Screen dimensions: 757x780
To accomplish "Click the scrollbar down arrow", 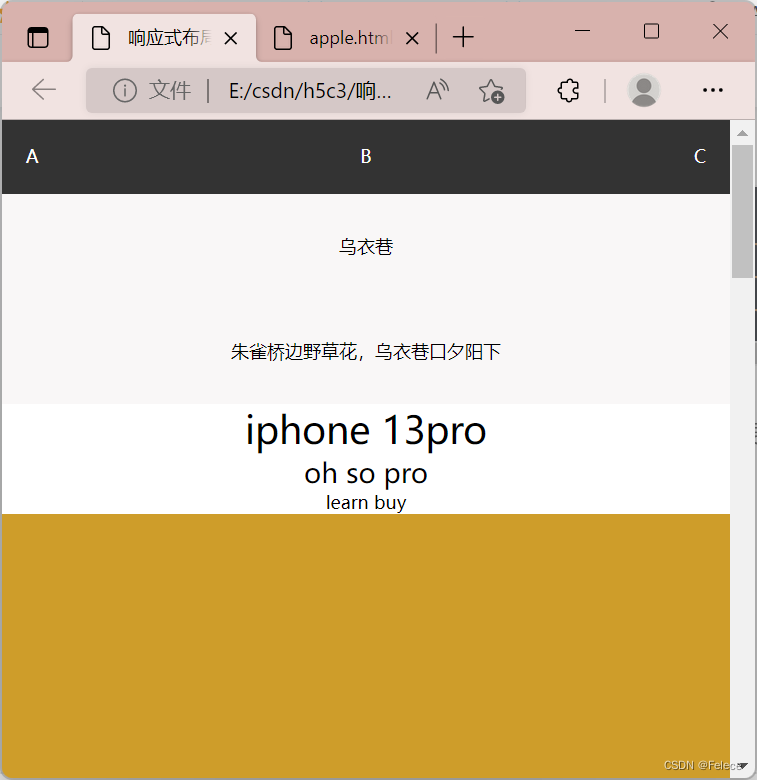I will click(743, 766).
